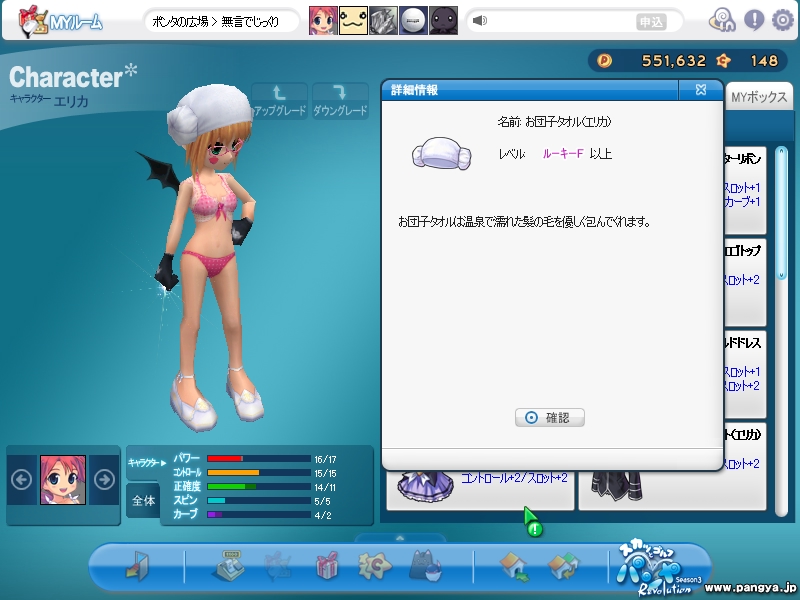Open the exclamation notice icon
The height and width of the screenshot is (600, 800).
click(x=754, y=20)
